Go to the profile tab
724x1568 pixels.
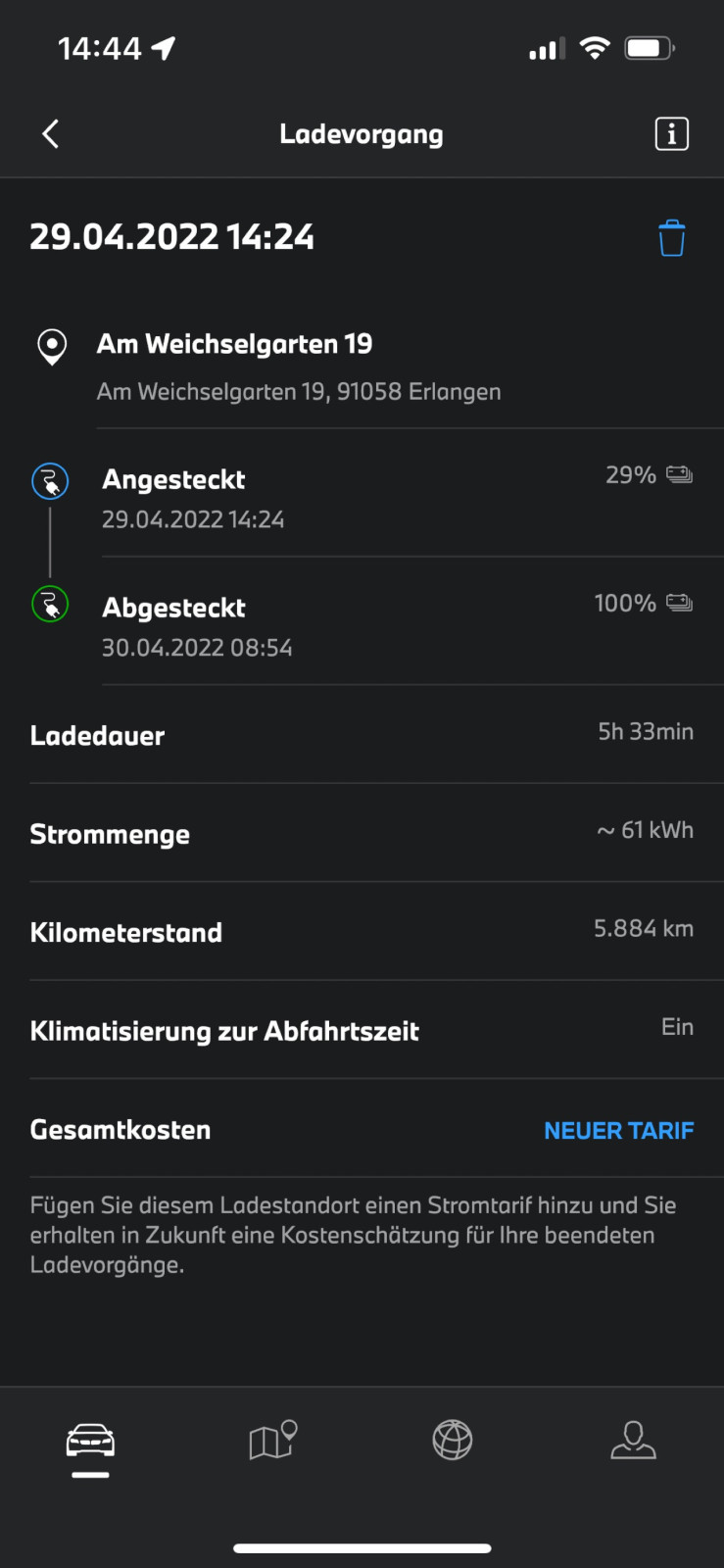(633, 1441)
